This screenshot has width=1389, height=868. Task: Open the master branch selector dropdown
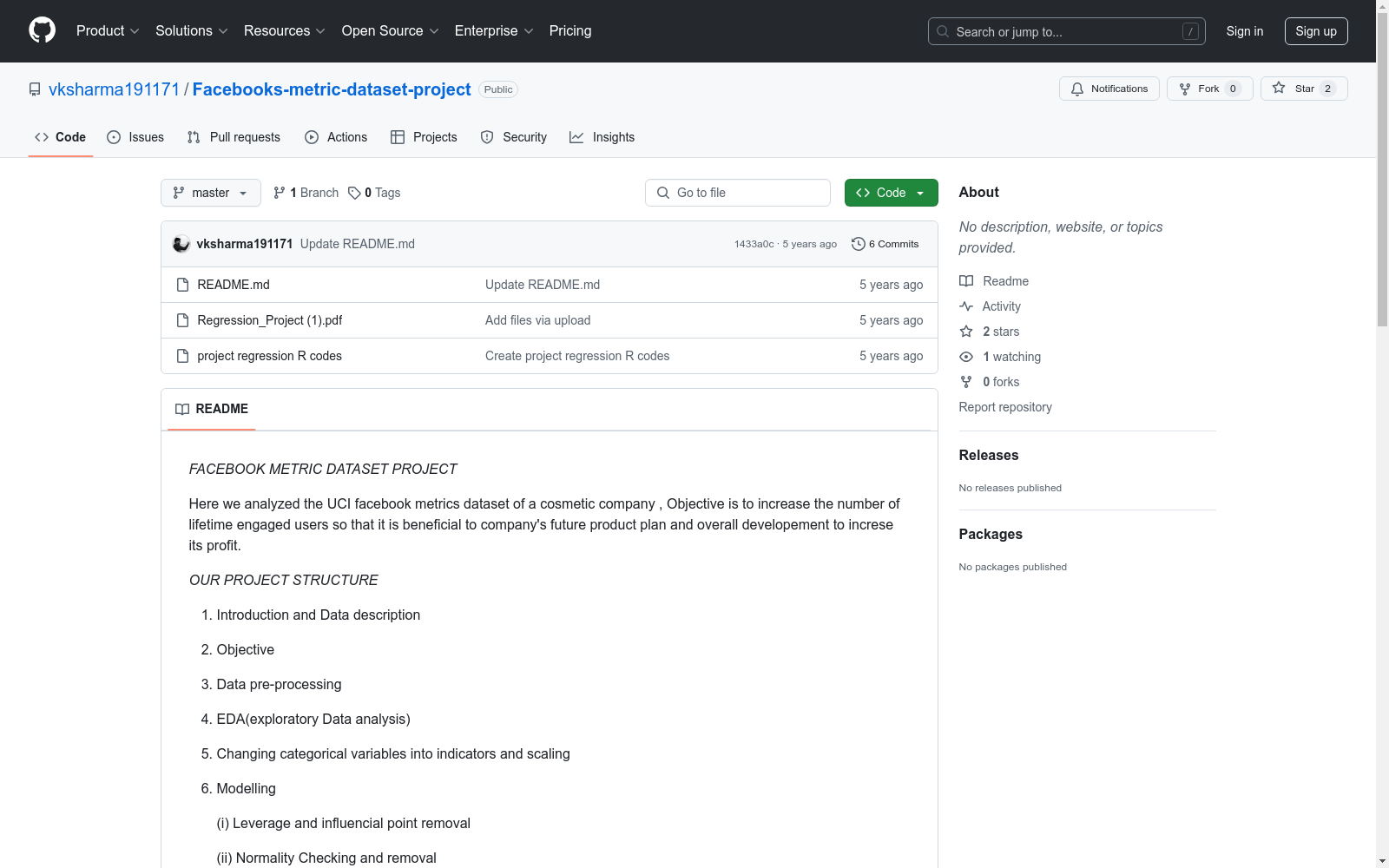point(211,193)
